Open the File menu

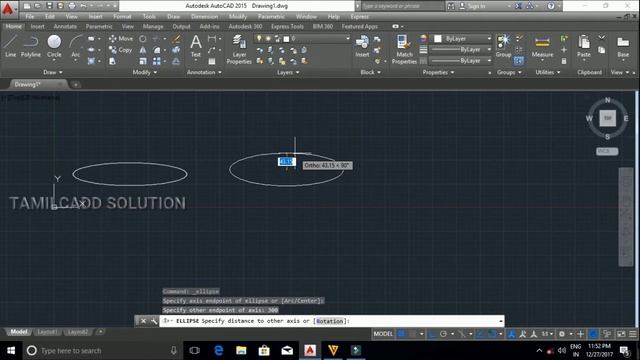tap(30, 16)
